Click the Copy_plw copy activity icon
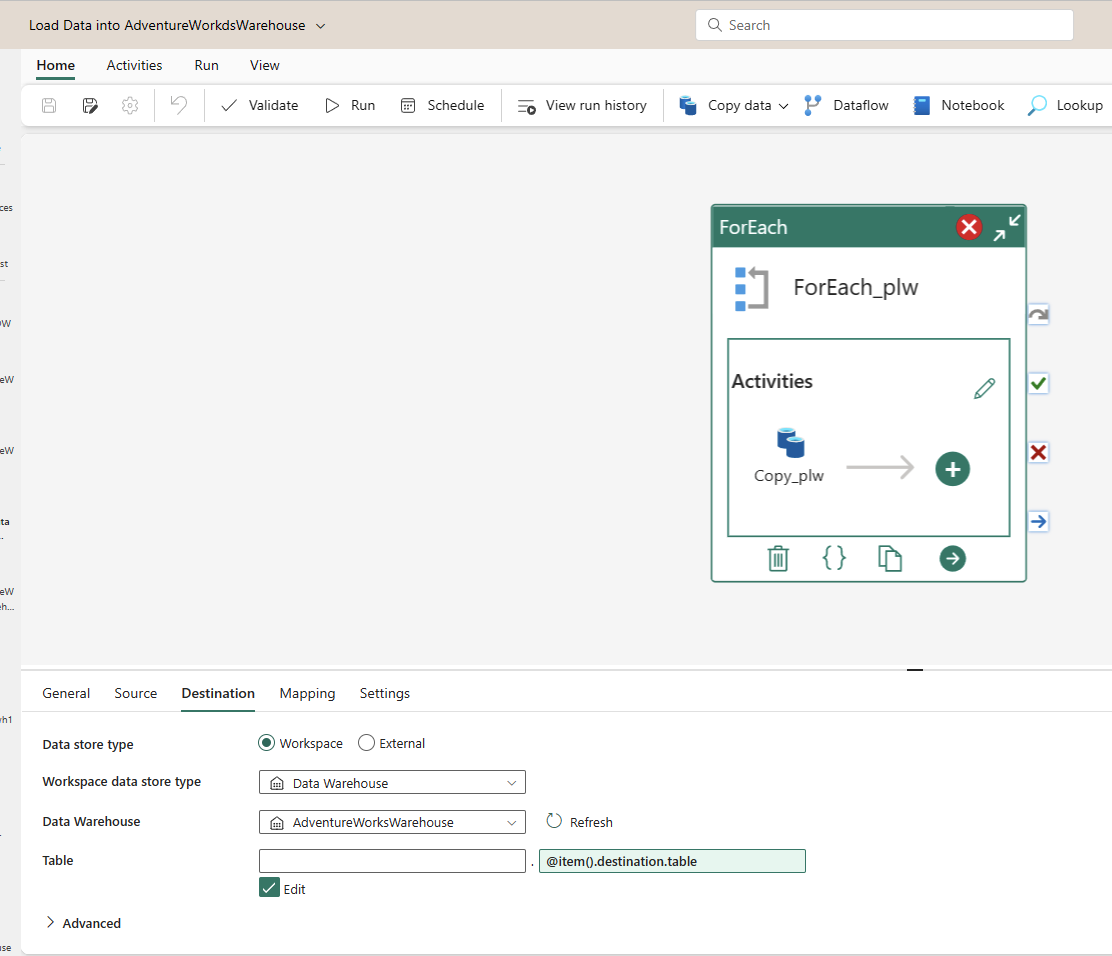Viewport: 1112px width, 956px height. 790,442
